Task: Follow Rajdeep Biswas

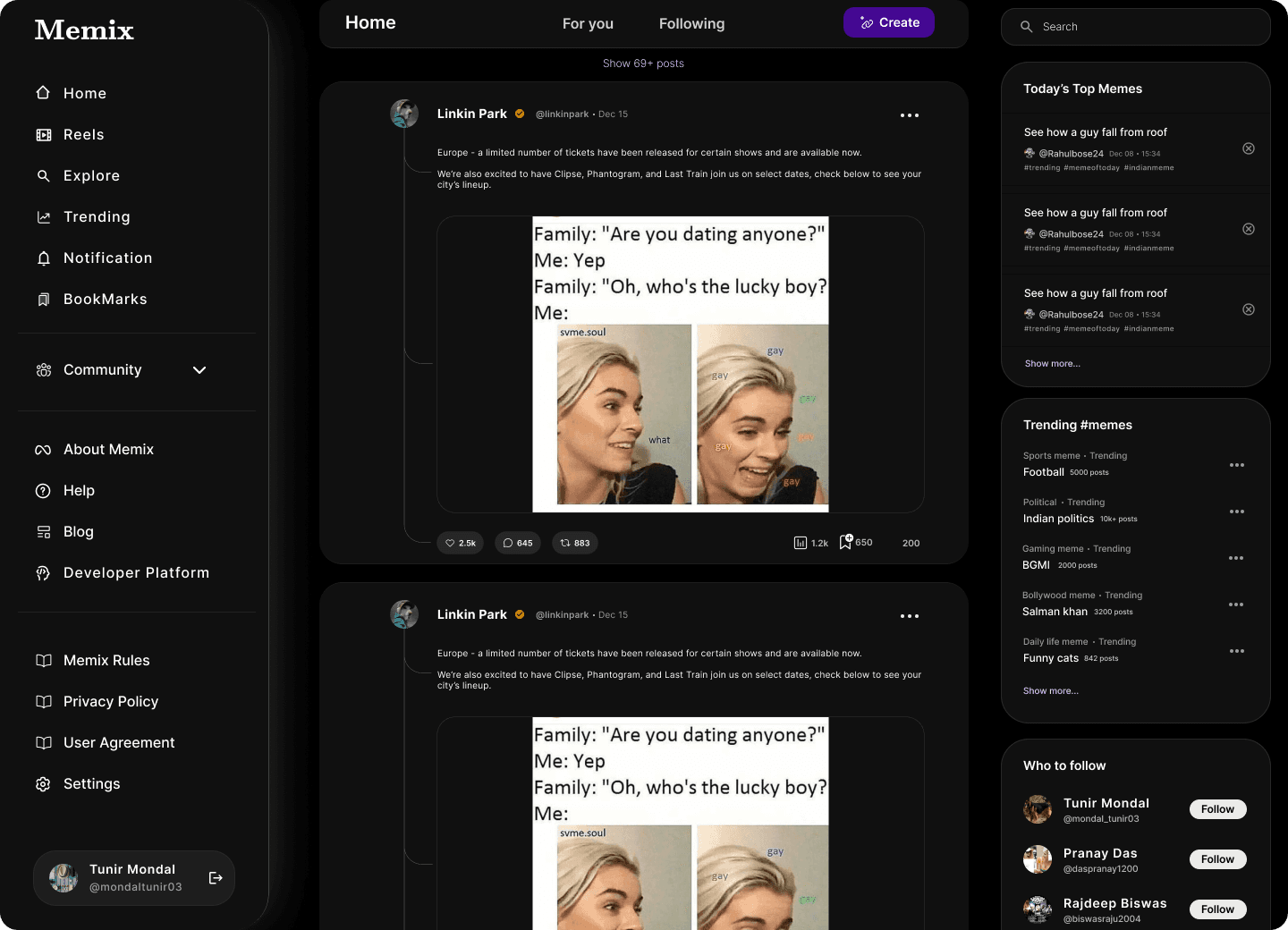Action: (1217, 909)
